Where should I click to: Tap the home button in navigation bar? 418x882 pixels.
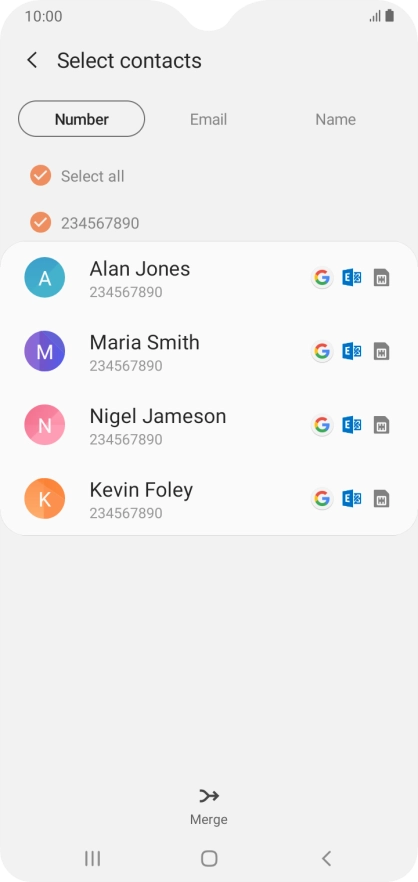[209, 858]
